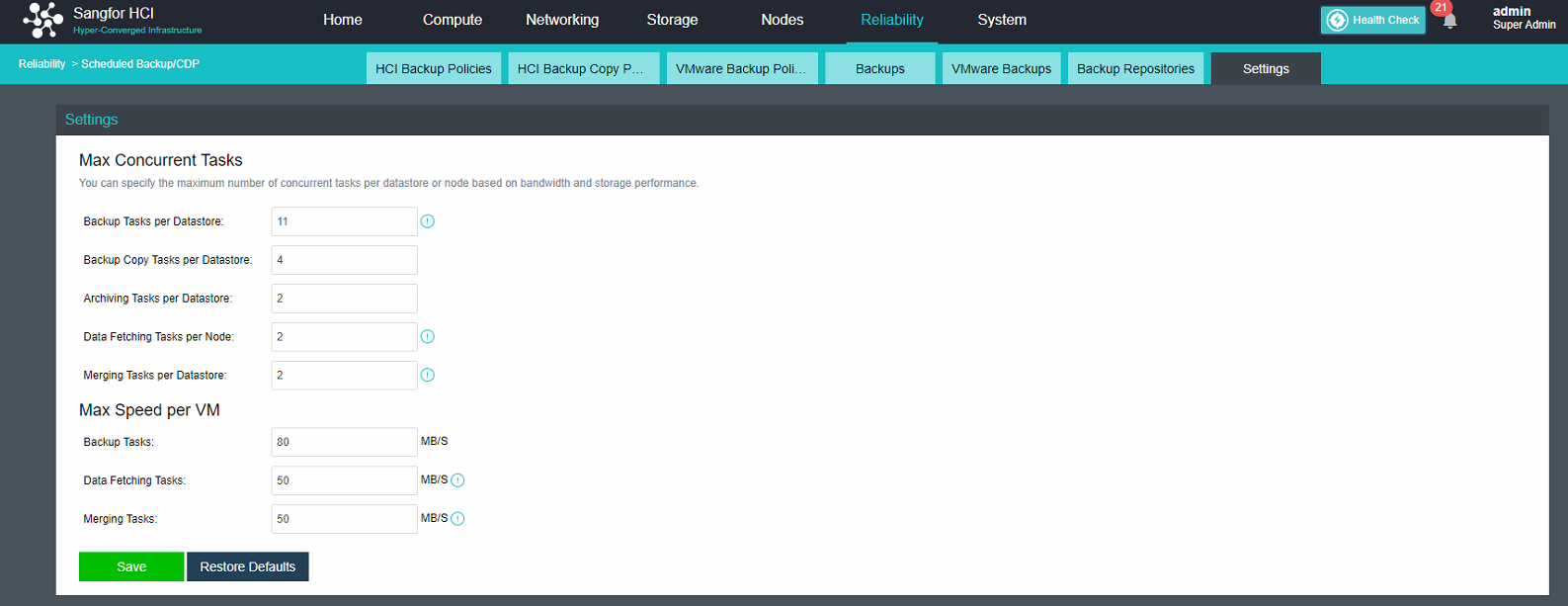Focus the Backup Copy Tasks per Datastore field
Screen dimensions: 1568x606
click(344, 260)
